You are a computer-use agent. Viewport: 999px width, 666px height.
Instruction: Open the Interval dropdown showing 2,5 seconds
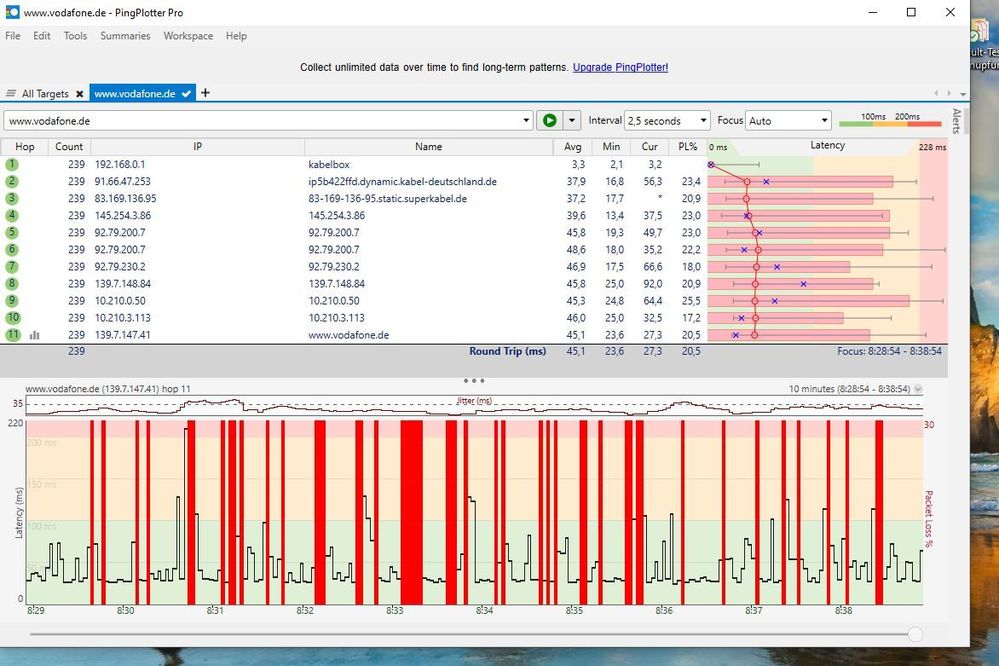point(666,119)
